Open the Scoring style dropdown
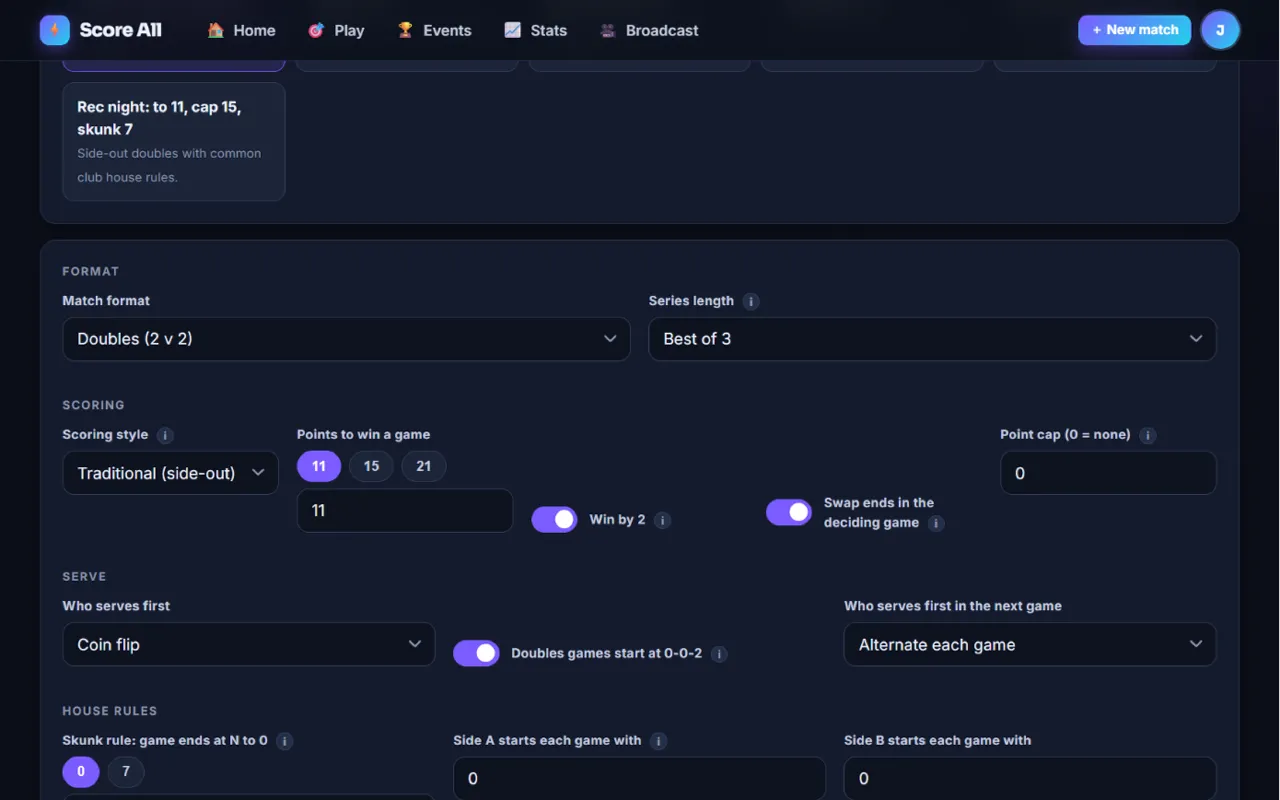The image size is (1280, 800). pos(170,473)
